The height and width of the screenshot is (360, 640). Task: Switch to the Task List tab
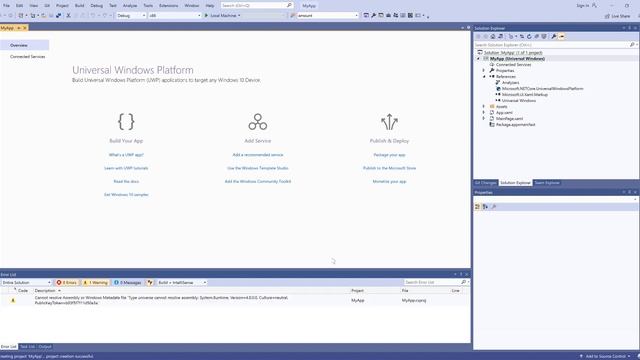(x=27, y=347)
